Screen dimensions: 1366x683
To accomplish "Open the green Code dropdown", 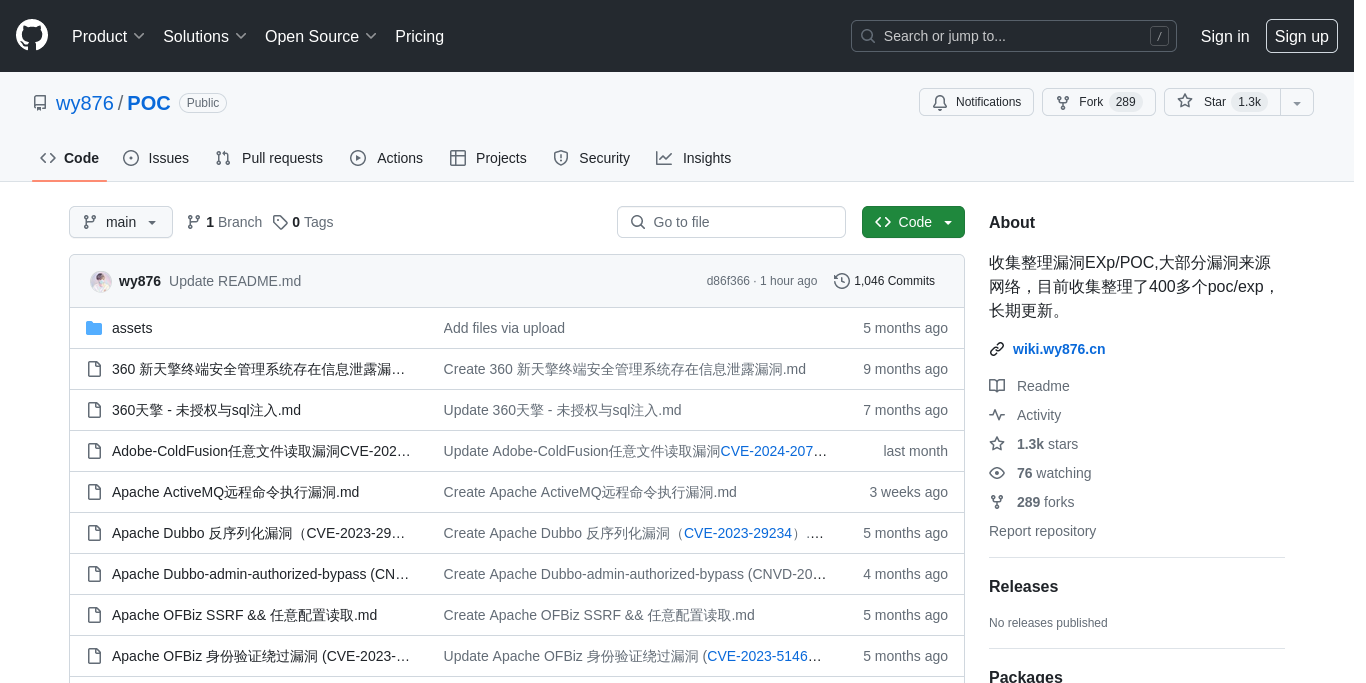I will coord(913,222).
